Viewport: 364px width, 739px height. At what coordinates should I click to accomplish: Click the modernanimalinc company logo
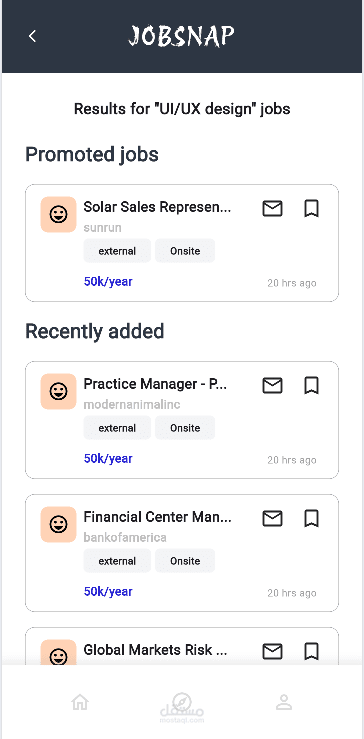click(58, 392)
